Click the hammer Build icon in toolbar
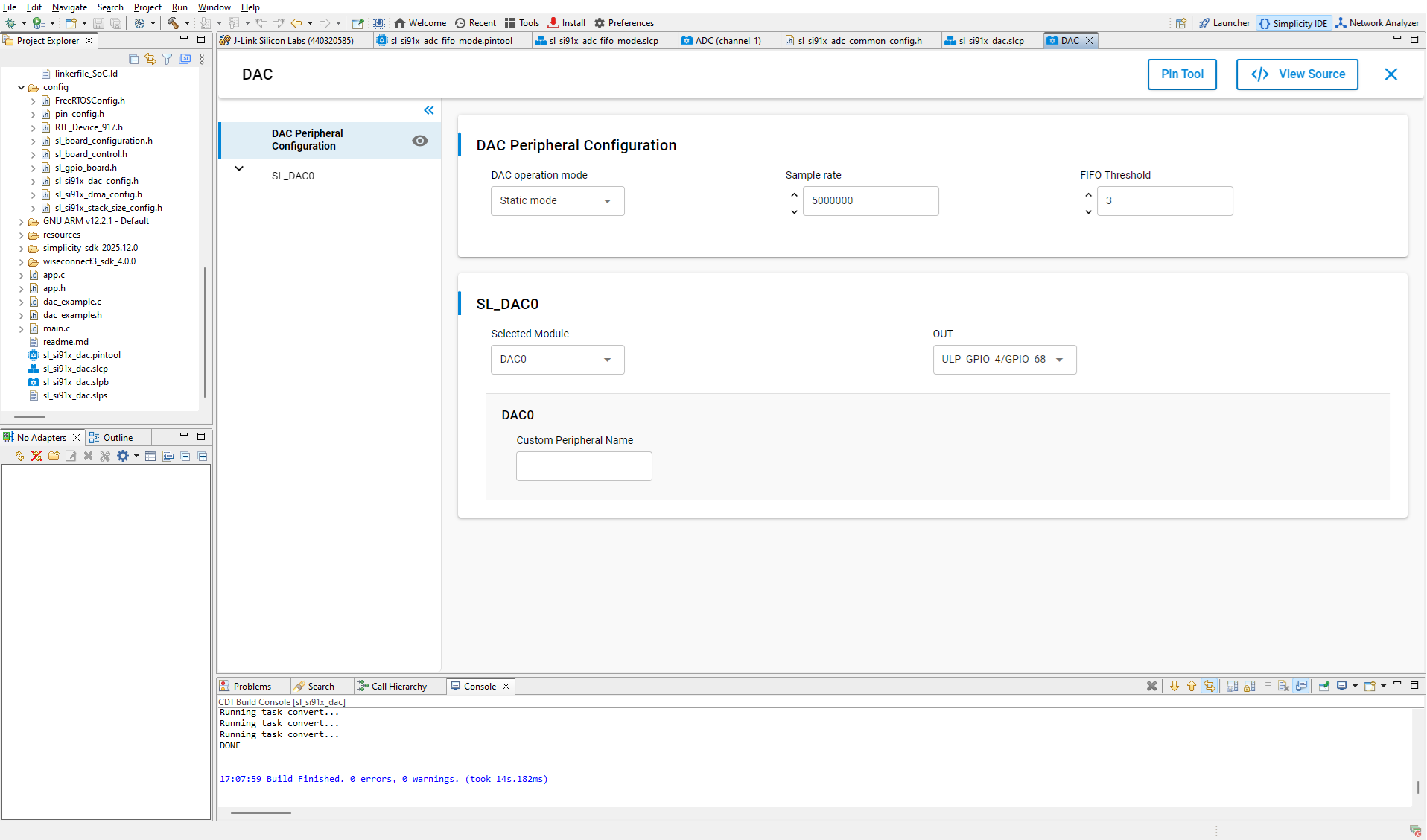This screenshot has height=840, width=1427. pyautogui.click(x=173, y=23)
